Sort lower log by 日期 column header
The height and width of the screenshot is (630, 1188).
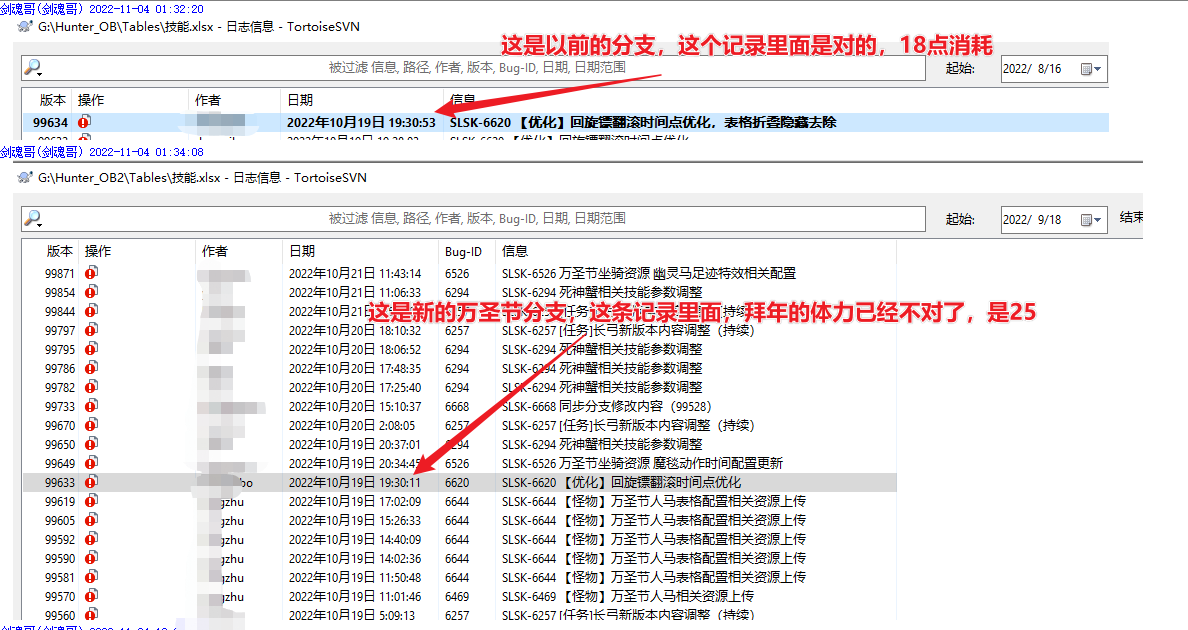pyautogui.click(x=302, y=251)
